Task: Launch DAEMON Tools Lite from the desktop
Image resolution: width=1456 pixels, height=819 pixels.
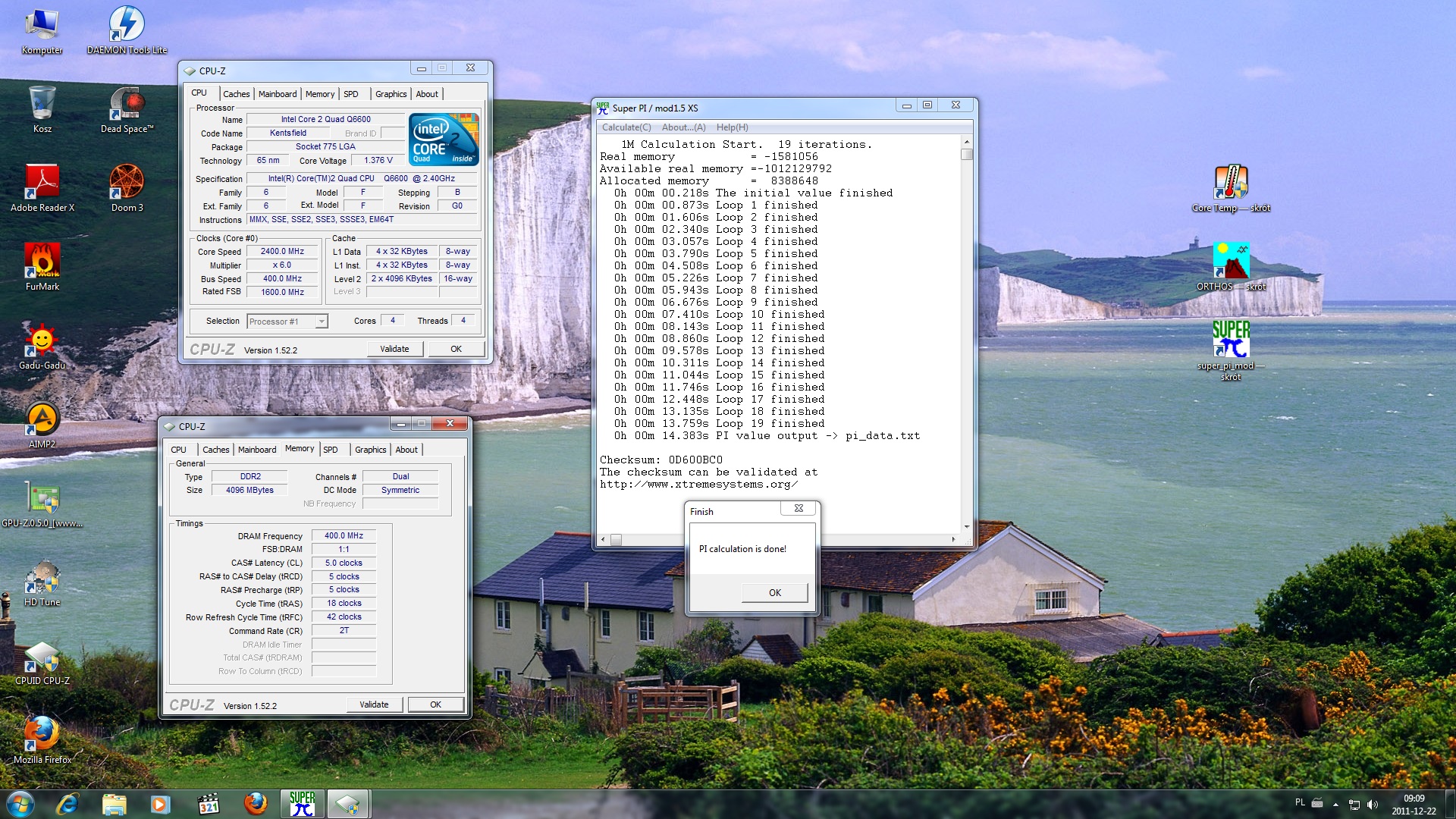Action: pyautogui.click(x=127, y=30)
